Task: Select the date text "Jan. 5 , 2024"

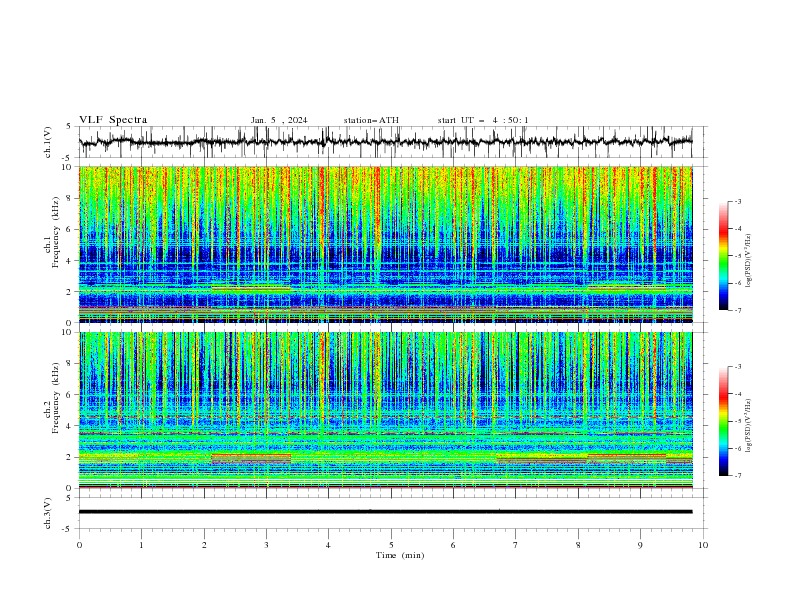Action: coord(279,120)
